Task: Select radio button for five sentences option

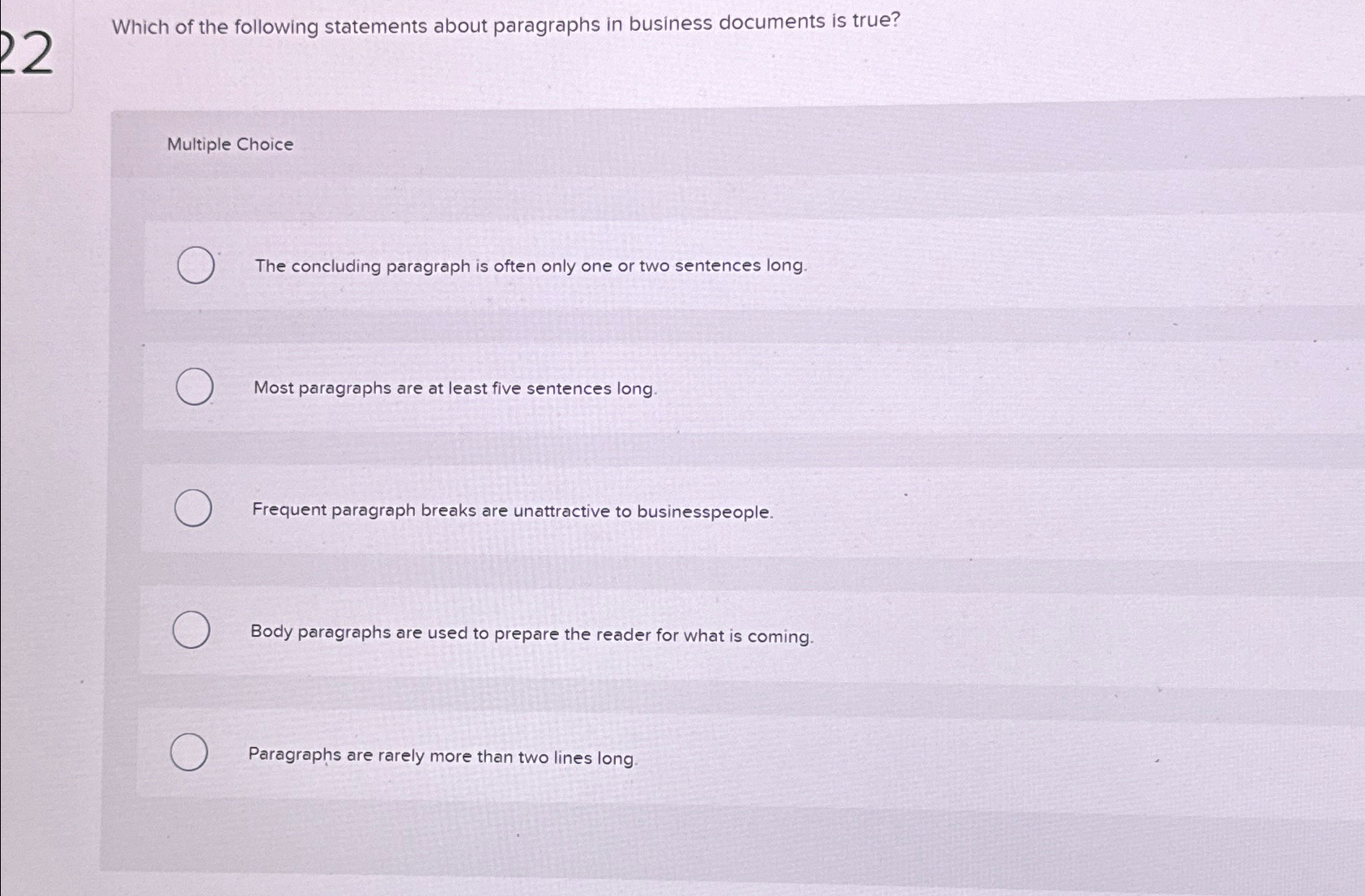Action: [x=193, y=387]
